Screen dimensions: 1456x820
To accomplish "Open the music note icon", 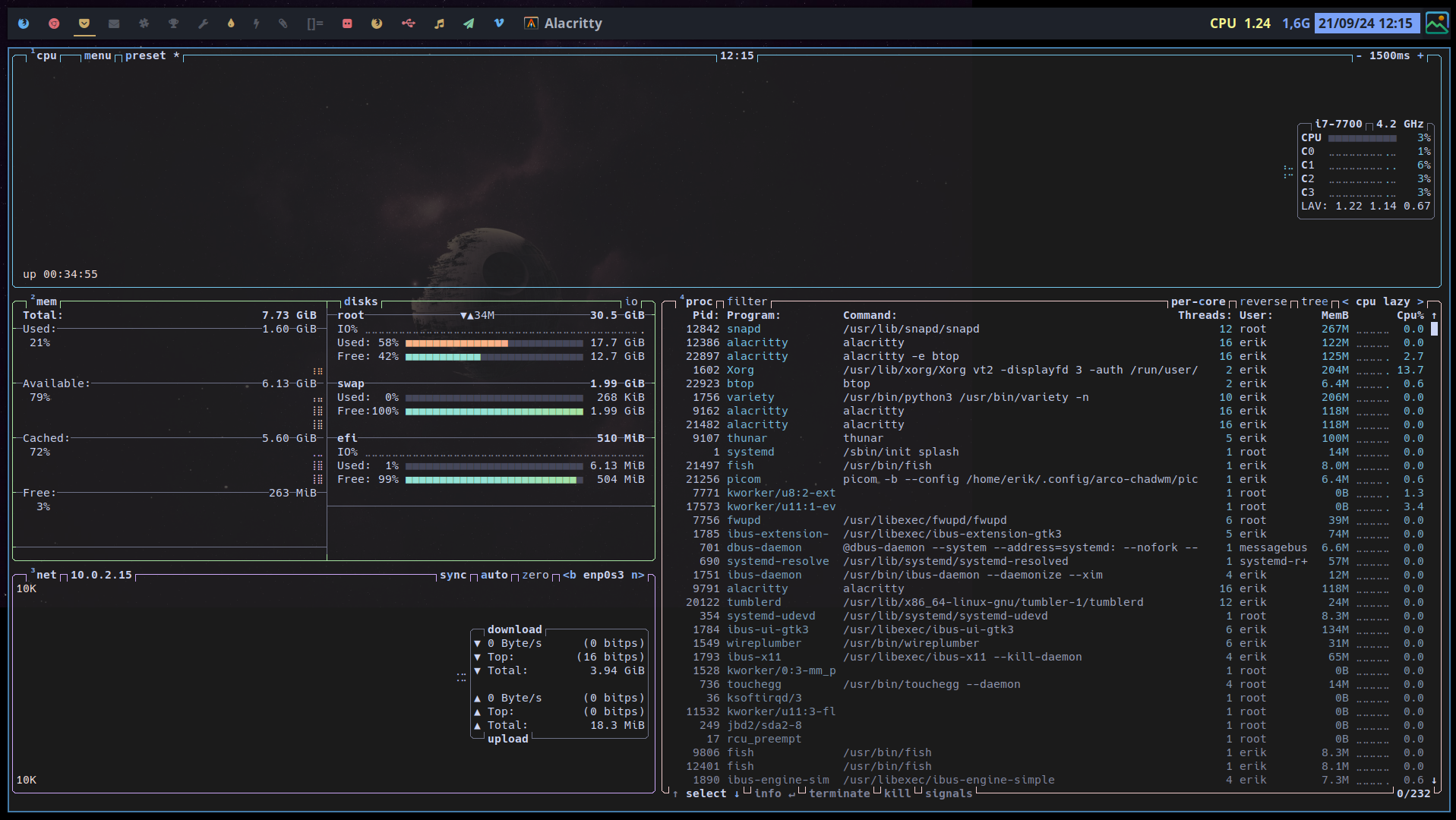I will [439, 24].
